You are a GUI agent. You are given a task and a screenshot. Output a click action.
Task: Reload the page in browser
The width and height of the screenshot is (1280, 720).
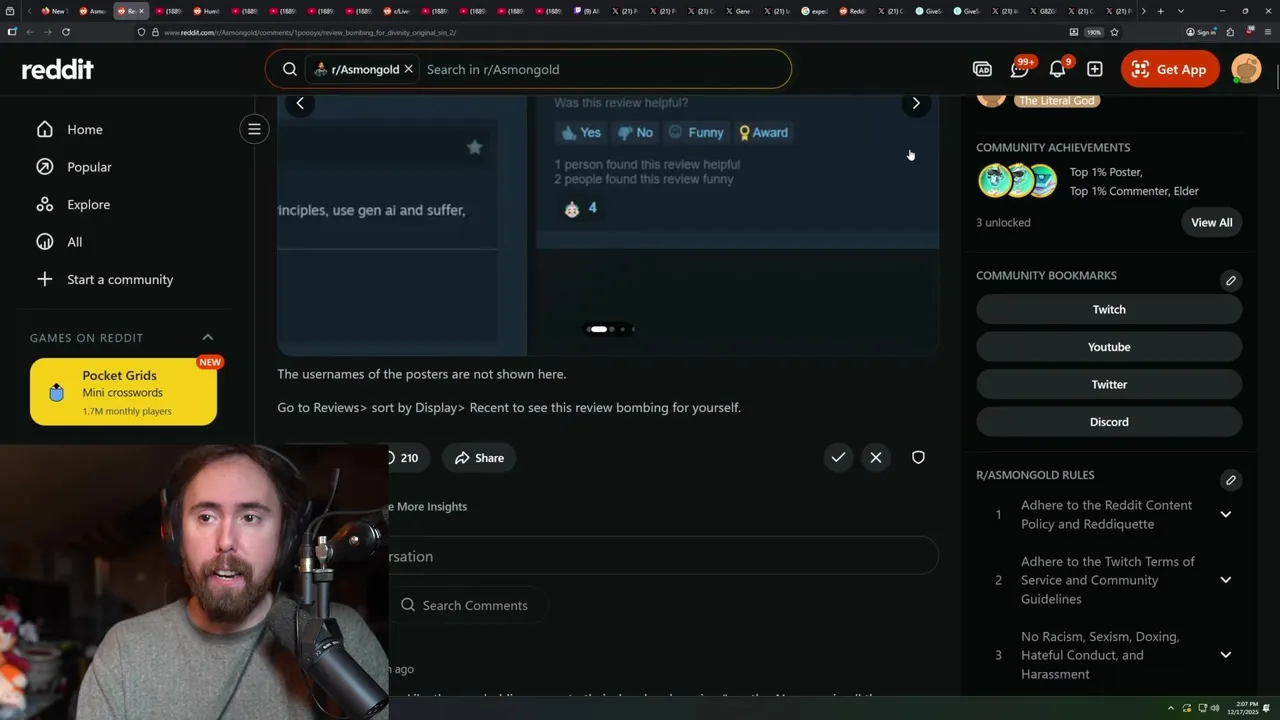click(66, 32)
